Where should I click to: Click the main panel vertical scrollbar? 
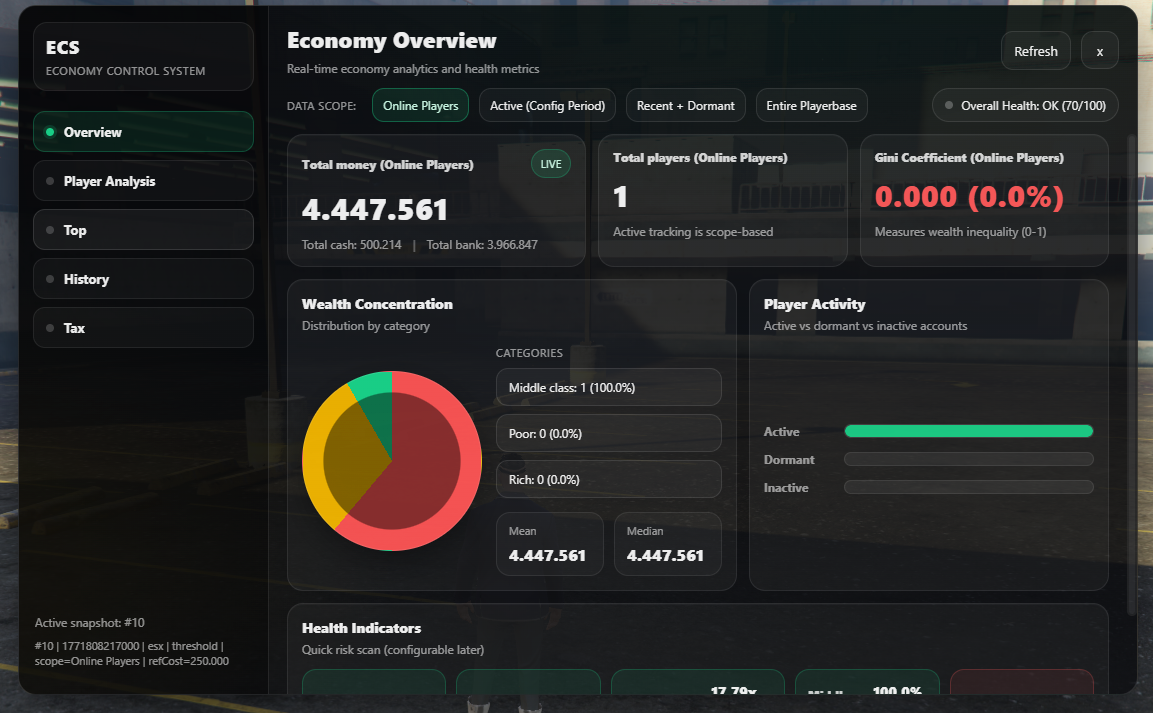pos(1132,375)
